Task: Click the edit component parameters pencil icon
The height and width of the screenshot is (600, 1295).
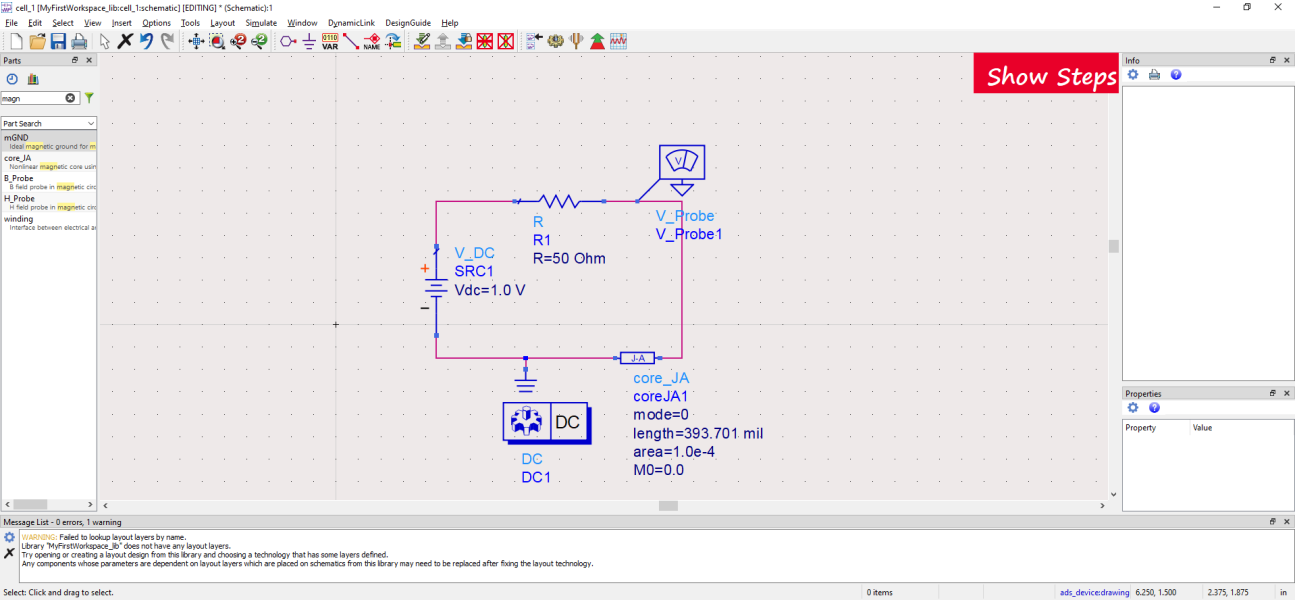Action: point(422,41)
